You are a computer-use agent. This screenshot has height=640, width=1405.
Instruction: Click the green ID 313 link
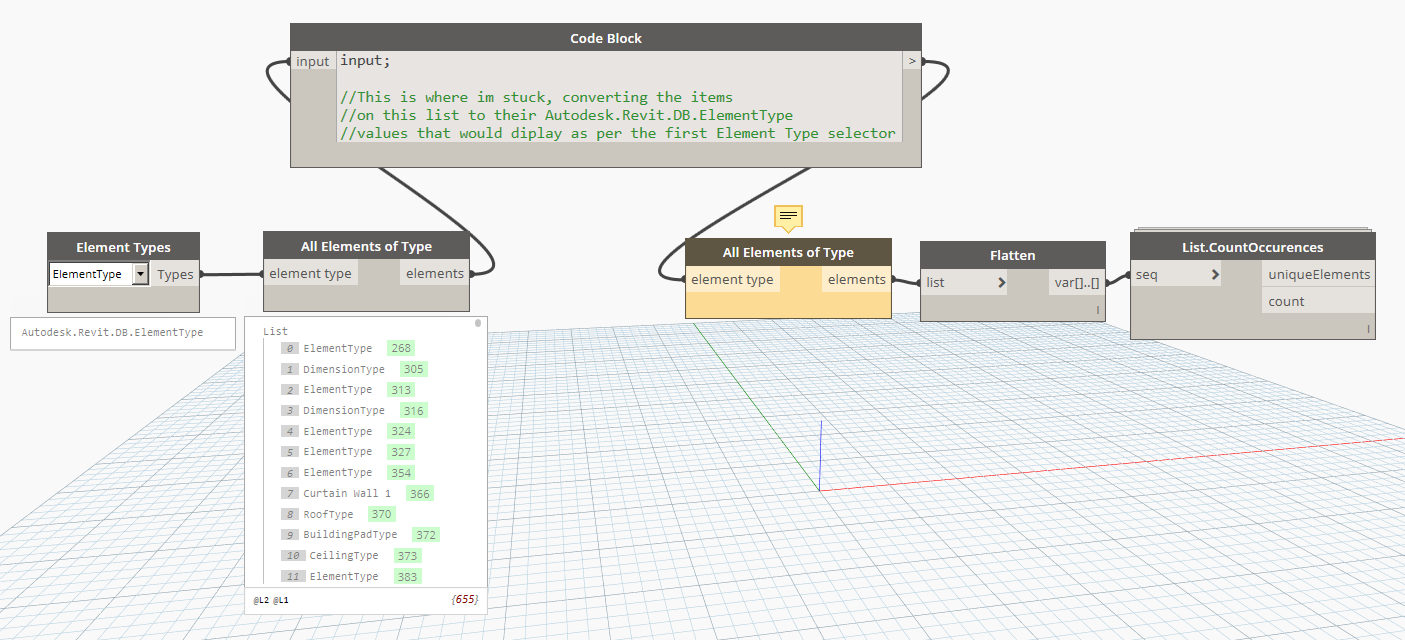[402, 390]
